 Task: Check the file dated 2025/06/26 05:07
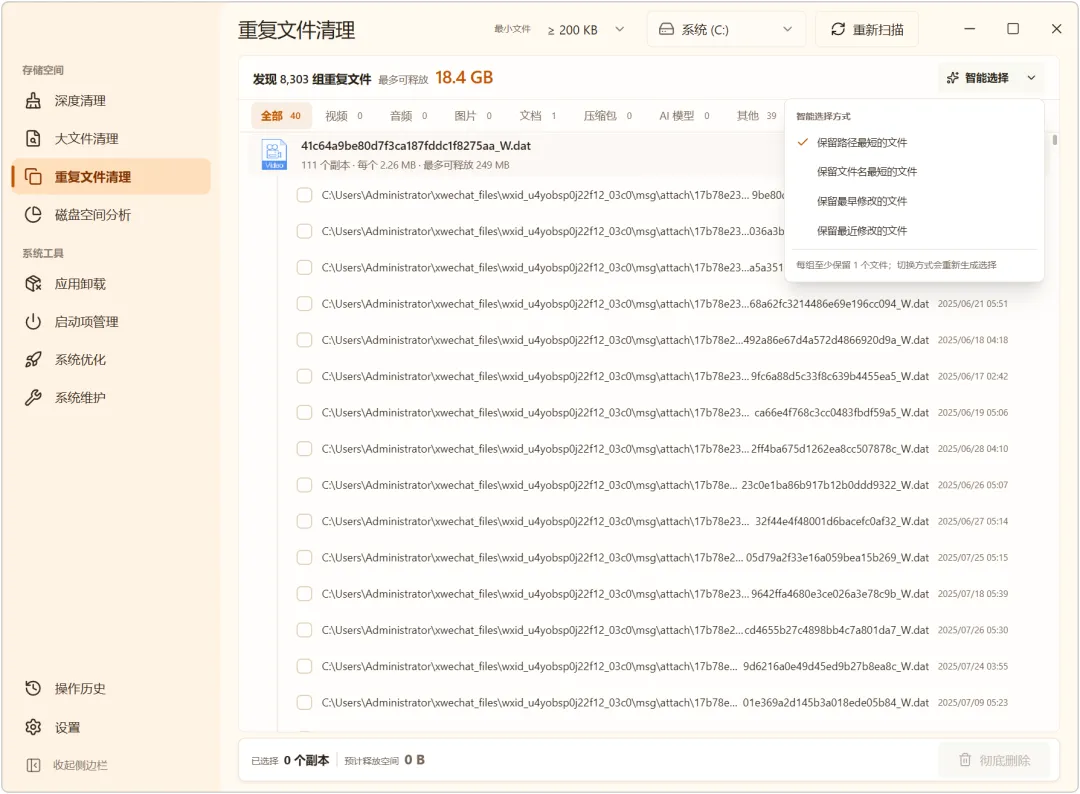click(x=304, y=485)
